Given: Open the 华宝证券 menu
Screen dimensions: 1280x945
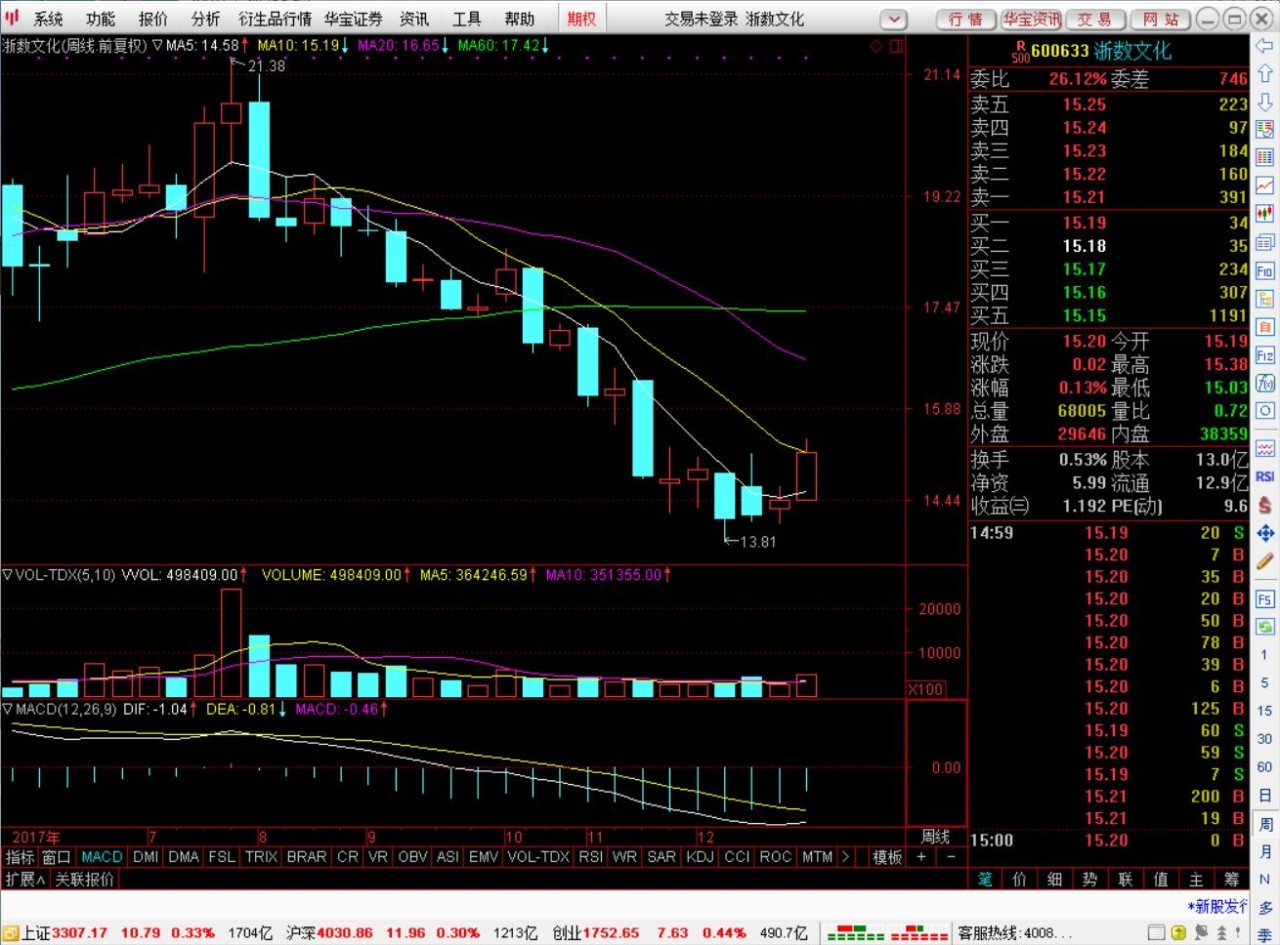Looking at the screenshot, I should (x=352, y=19).
